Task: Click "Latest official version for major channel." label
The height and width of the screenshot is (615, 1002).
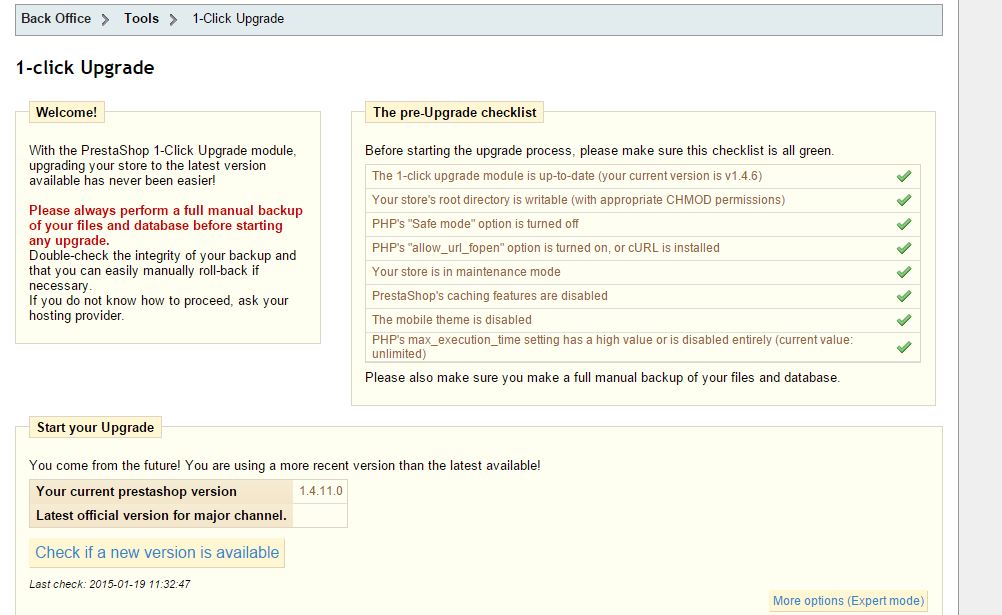Action: click(161, 515)
